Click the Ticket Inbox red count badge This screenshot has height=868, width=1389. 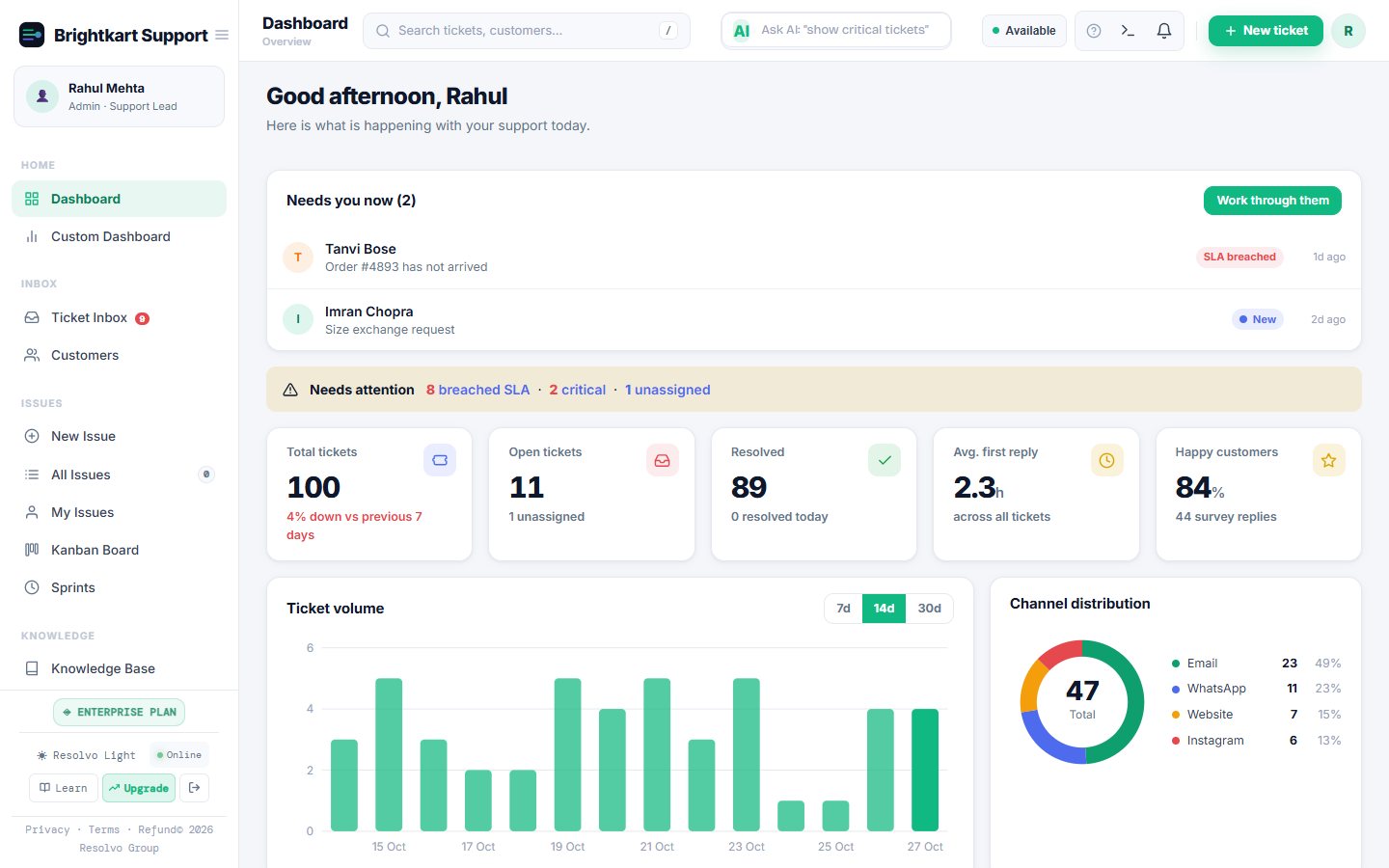[142, 318]
